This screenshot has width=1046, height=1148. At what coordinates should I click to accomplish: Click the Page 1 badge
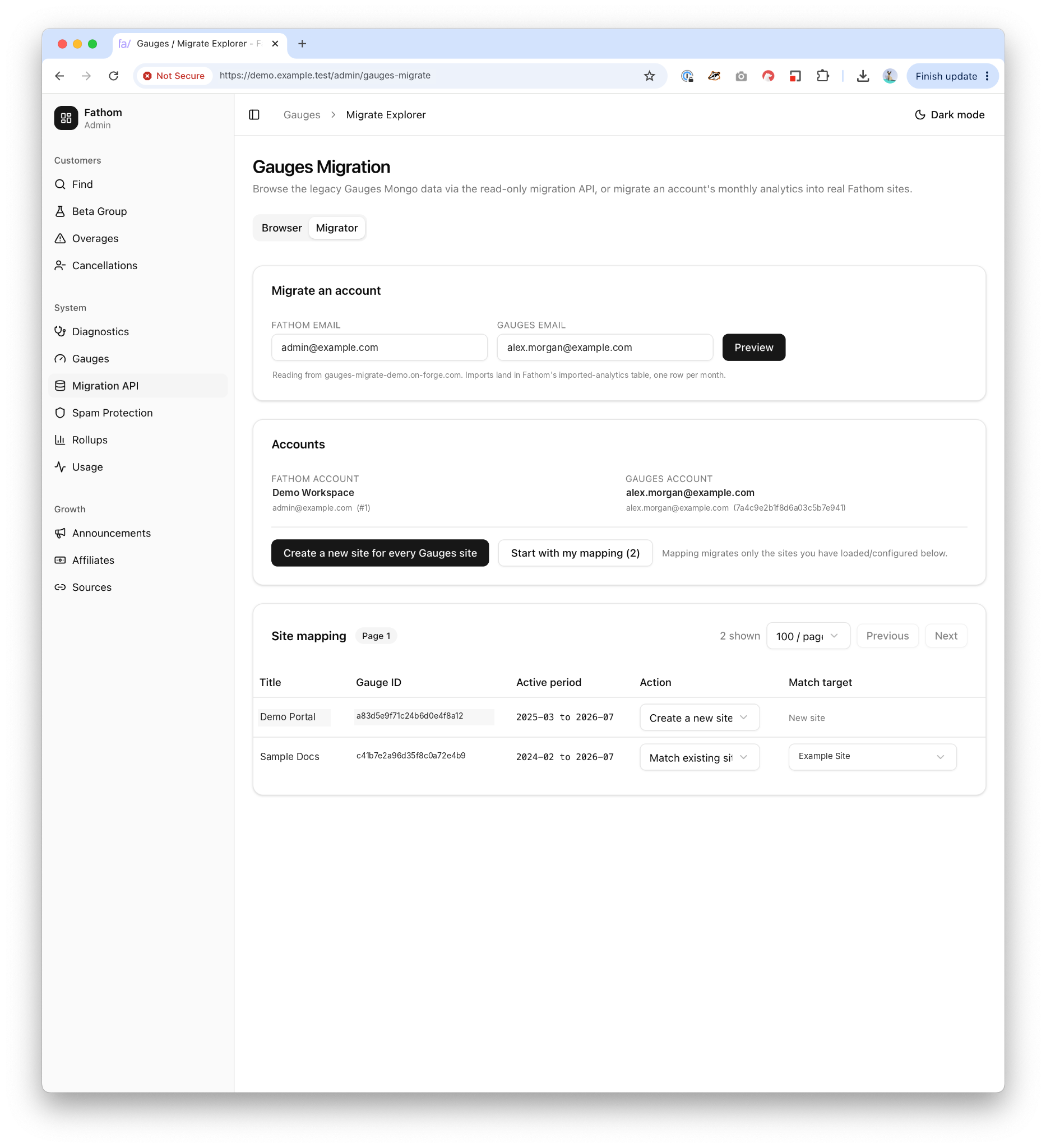point(376,636)
